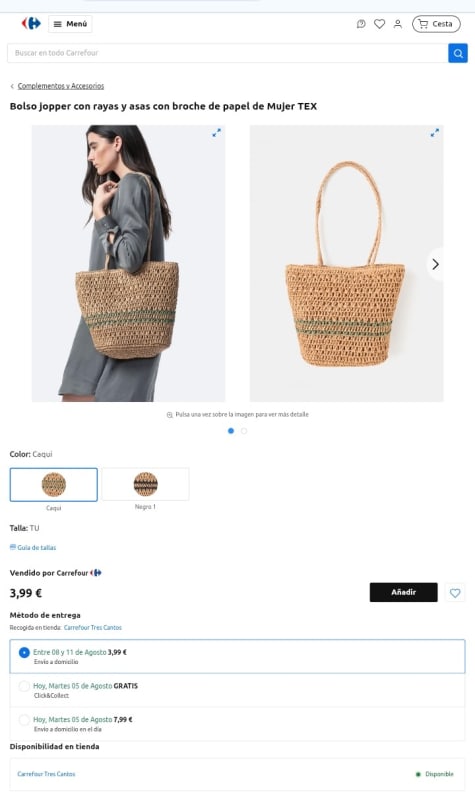Viewport: 475px width, 800px height.
Task: Select the 'Envío a domicilio' delivery option
Action: [237, 656]
